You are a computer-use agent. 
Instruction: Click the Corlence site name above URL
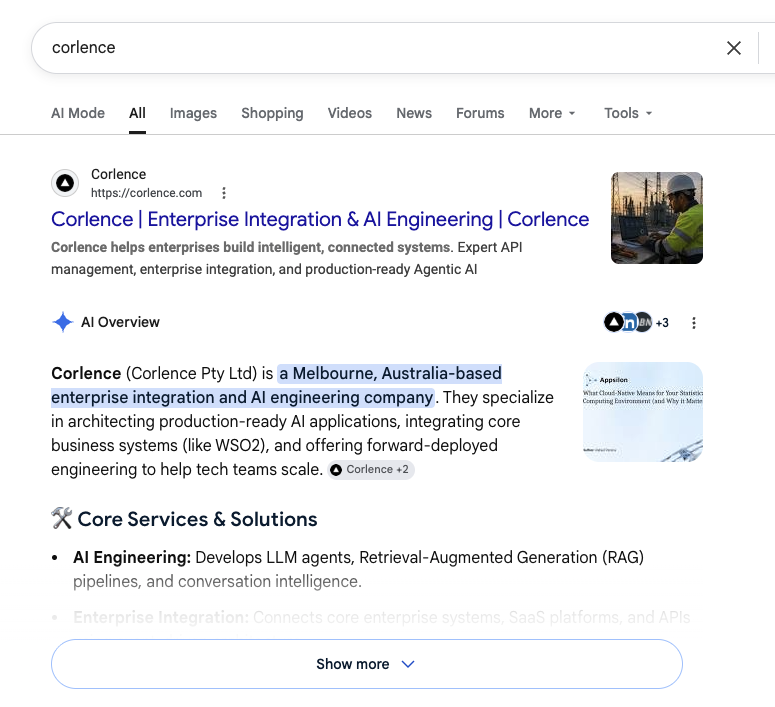[119, 174]
